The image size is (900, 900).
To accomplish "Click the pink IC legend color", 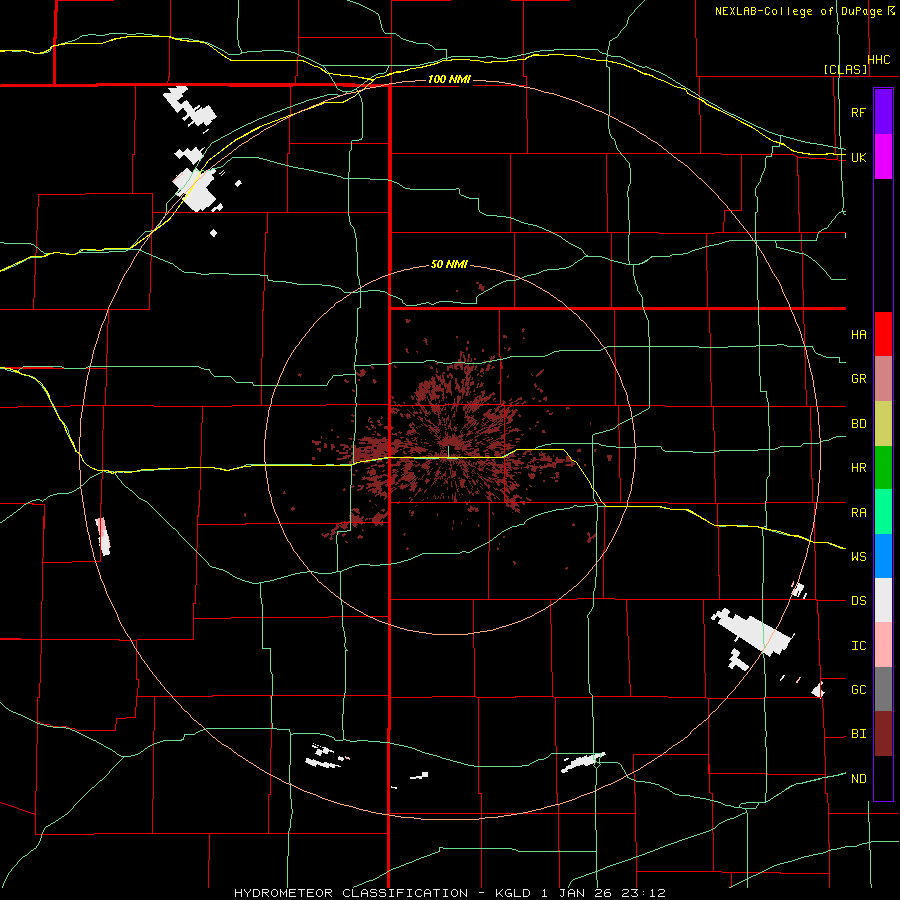I will (x=883, y=645).
